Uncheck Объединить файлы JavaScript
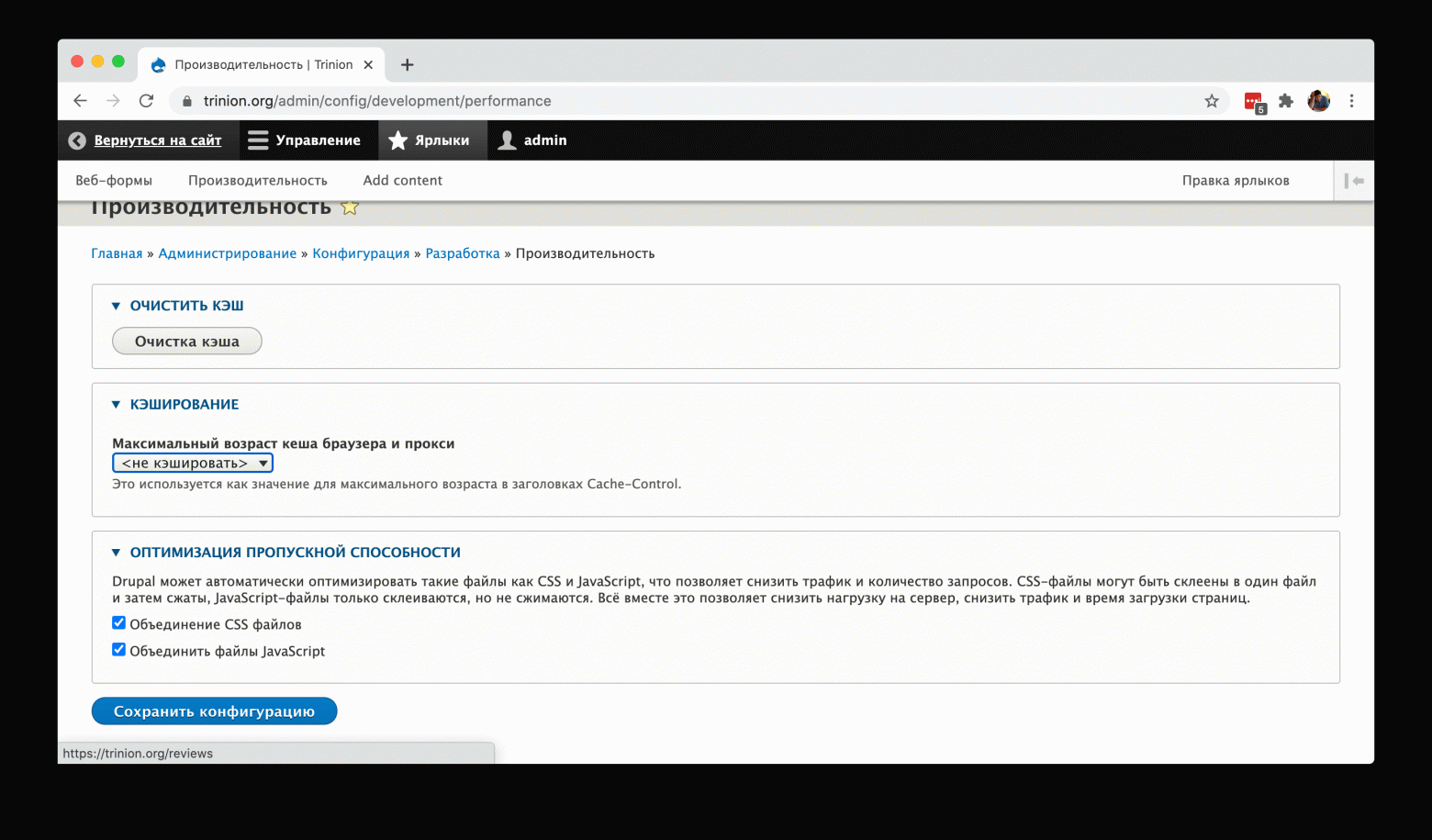The height and width of the screenshot is (840, 1432). pyautogui.click(x=118, y=650)
